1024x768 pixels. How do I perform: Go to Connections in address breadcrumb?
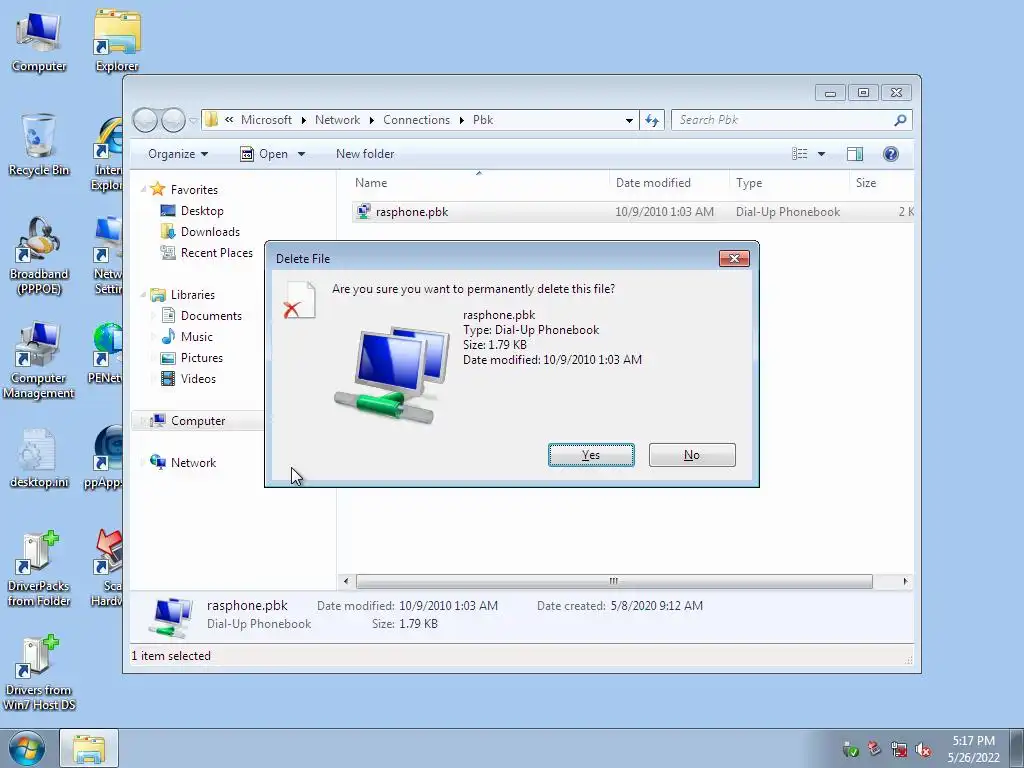click(417, 120)
